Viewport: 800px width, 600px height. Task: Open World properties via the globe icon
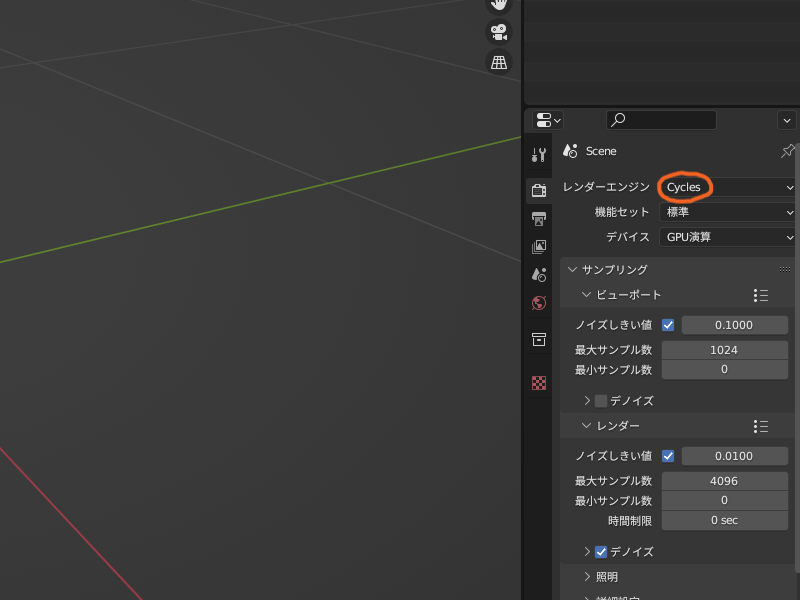(x=539, y=304)
